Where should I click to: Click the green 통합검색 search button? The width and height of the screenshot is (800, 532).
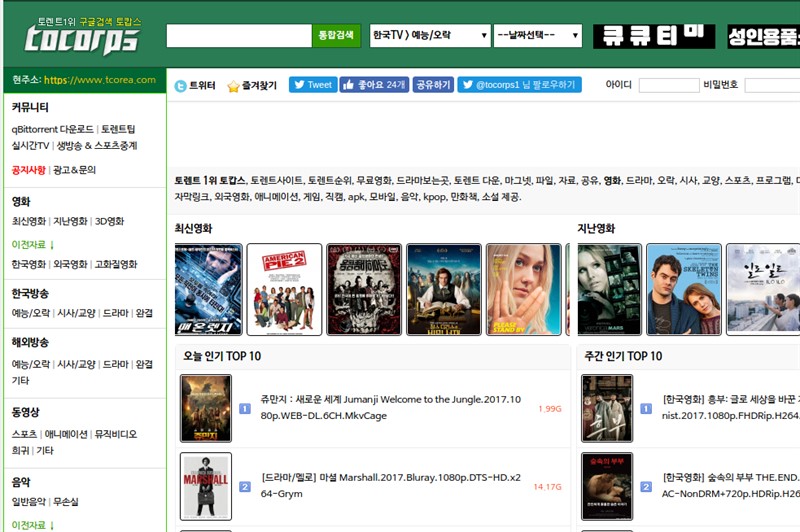click(x=336, y=35)
